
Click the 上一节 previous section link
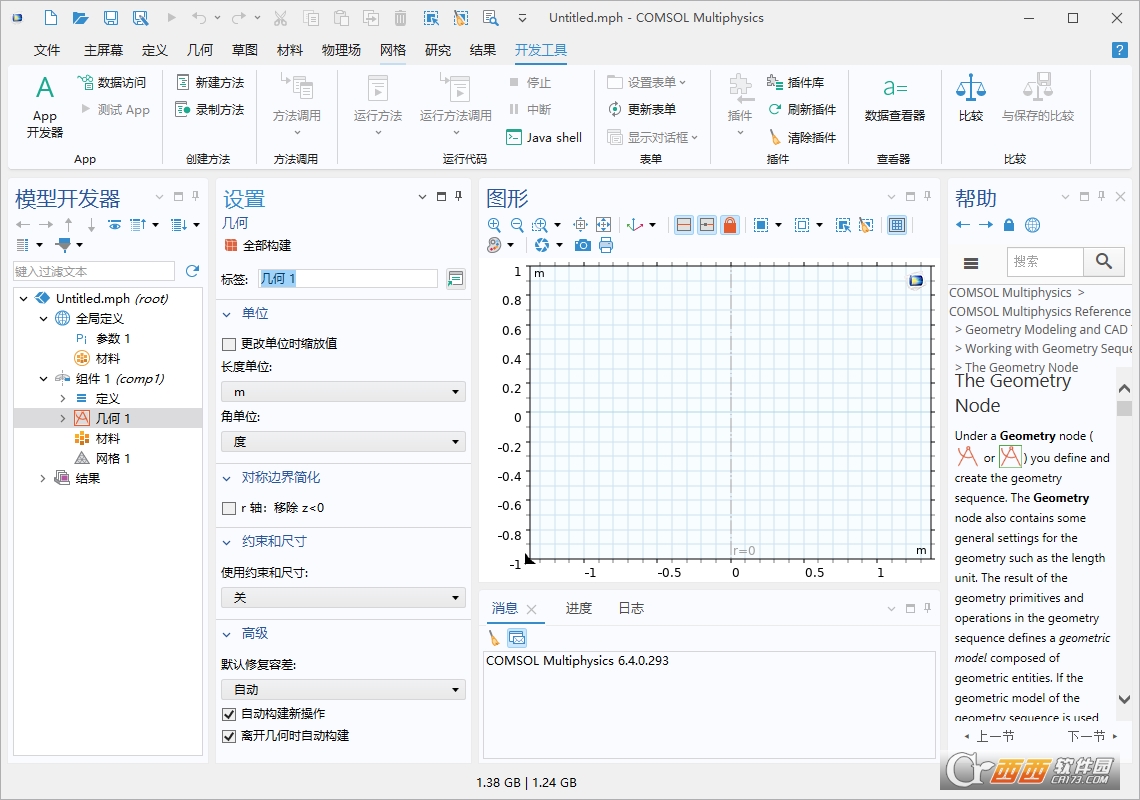tap(989, 736)
